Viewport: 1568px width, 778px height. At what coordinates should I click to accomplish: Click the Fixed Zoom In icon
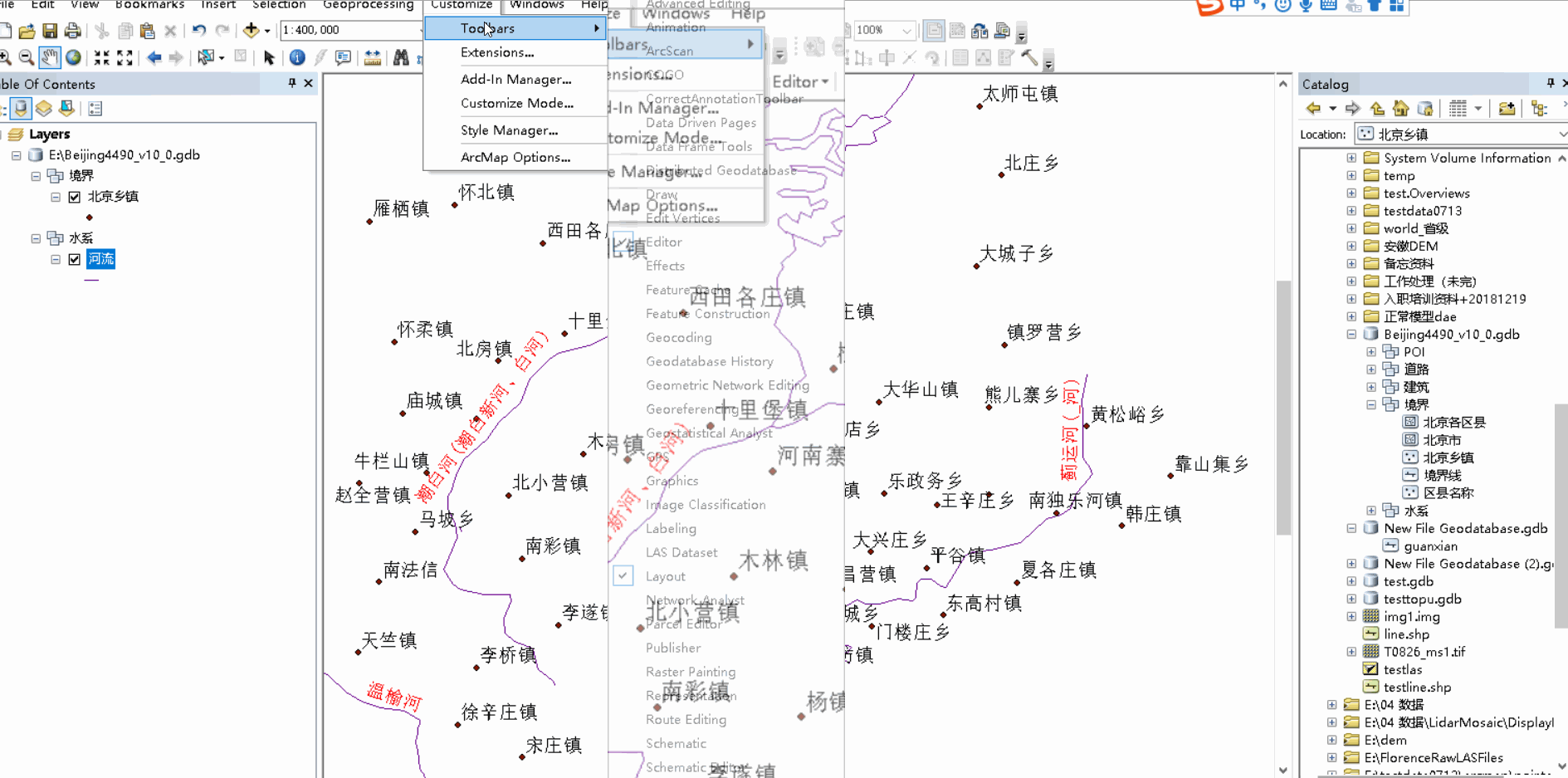103,57
